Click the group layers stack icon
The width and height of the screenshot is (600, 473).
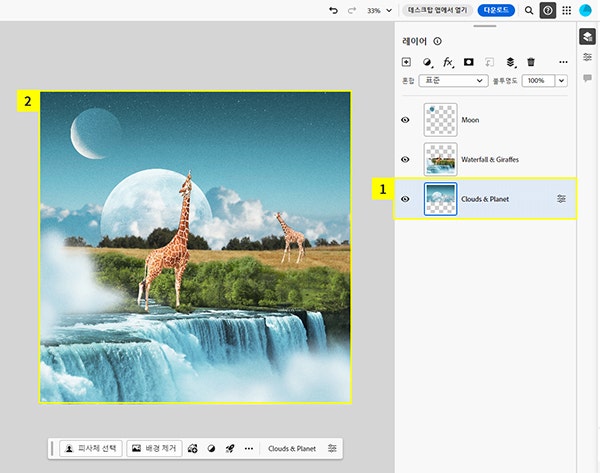click(510, 62)
